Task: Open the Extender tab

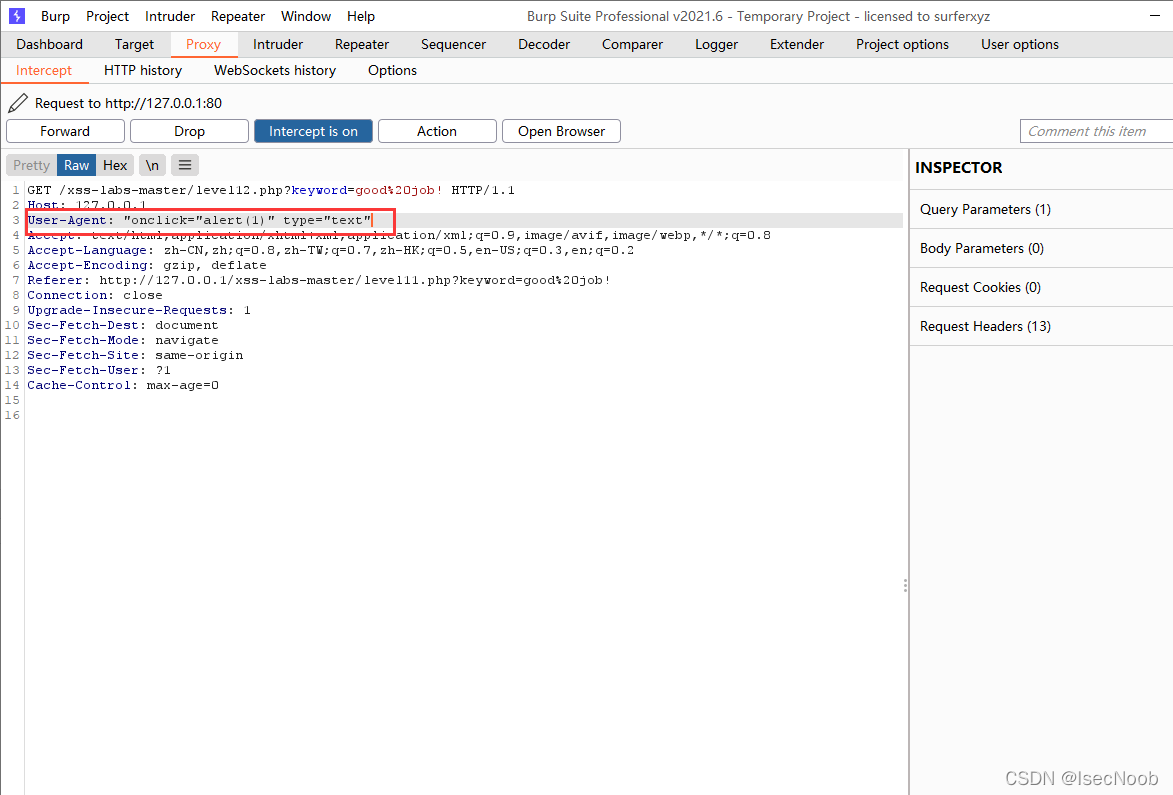Action: pos(797,44)
